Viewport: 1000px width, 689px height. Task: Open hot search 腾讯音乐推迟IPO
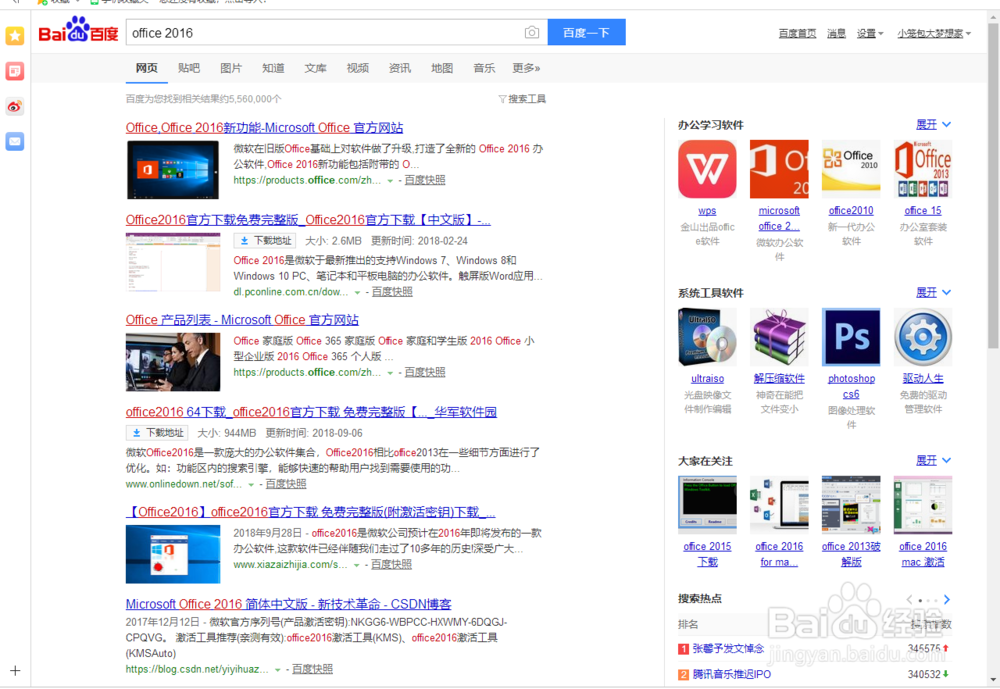[732, 674]
